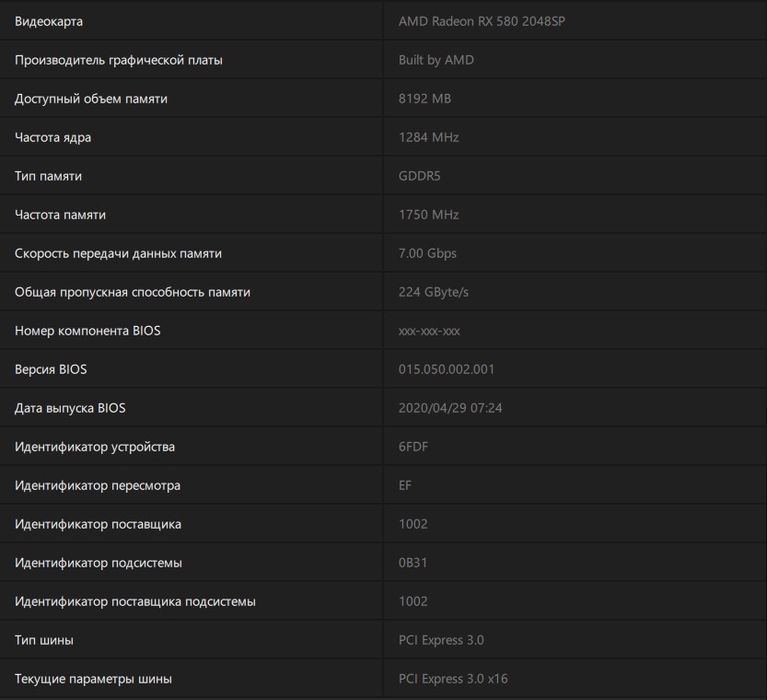The width and height of the screenshot is (767, 700).
Task: Select the device ID 6FDF value
Action: click(x=413, y=447)
